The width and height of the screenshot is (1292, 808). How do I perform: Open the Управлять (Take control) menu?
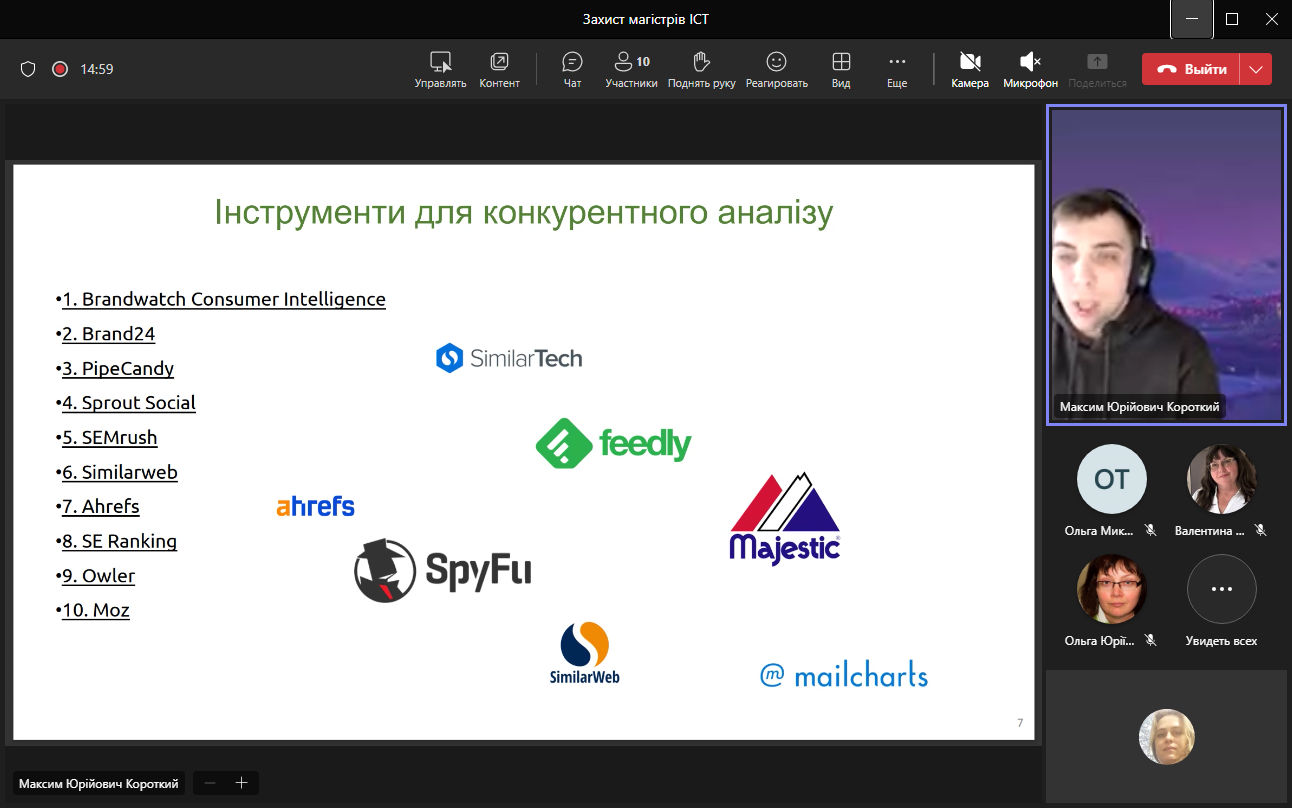click(440, 69)
